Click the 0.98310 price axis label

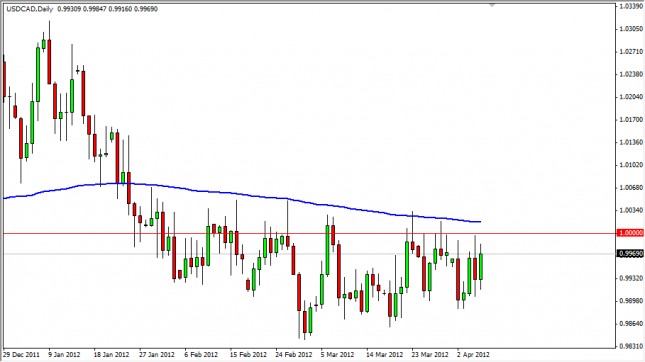(x=631, y=346)
